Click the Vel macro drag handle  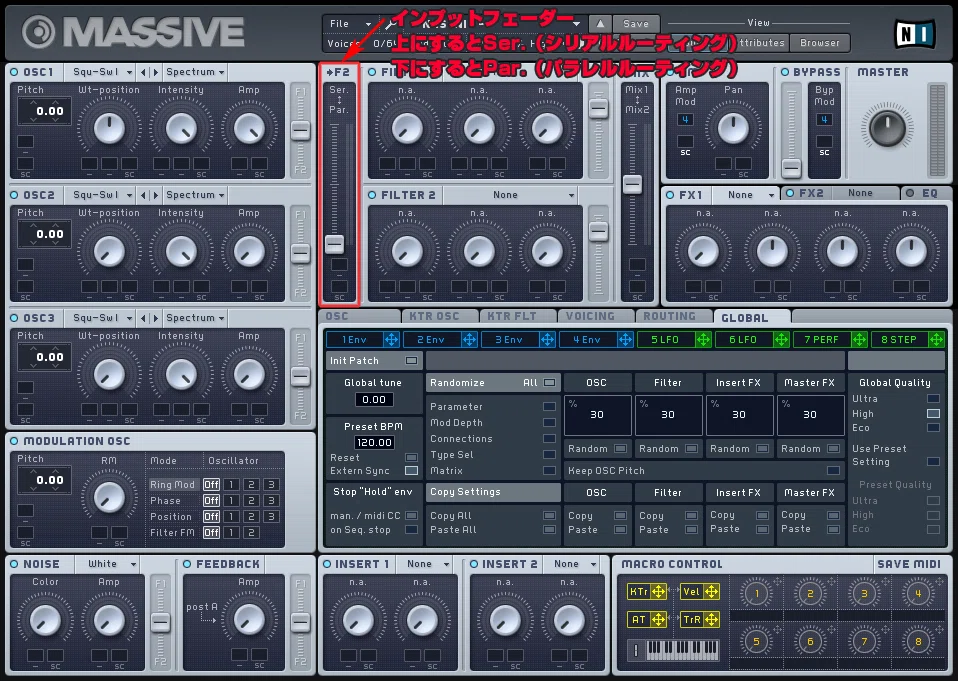tap(711, 591)
